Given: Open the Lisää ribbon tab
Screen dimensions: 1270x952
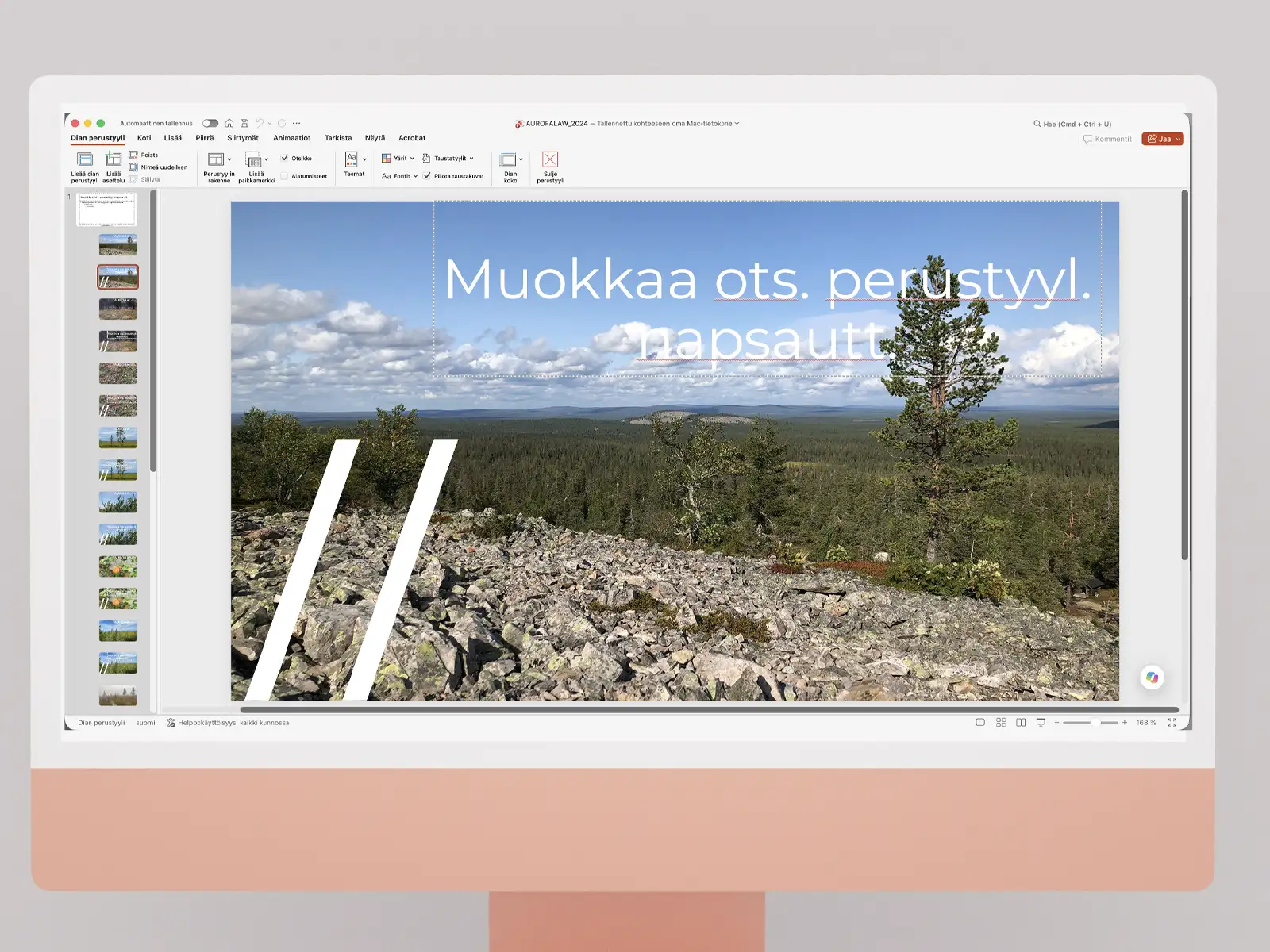Looking at the screenshot, I should [173, 138].
